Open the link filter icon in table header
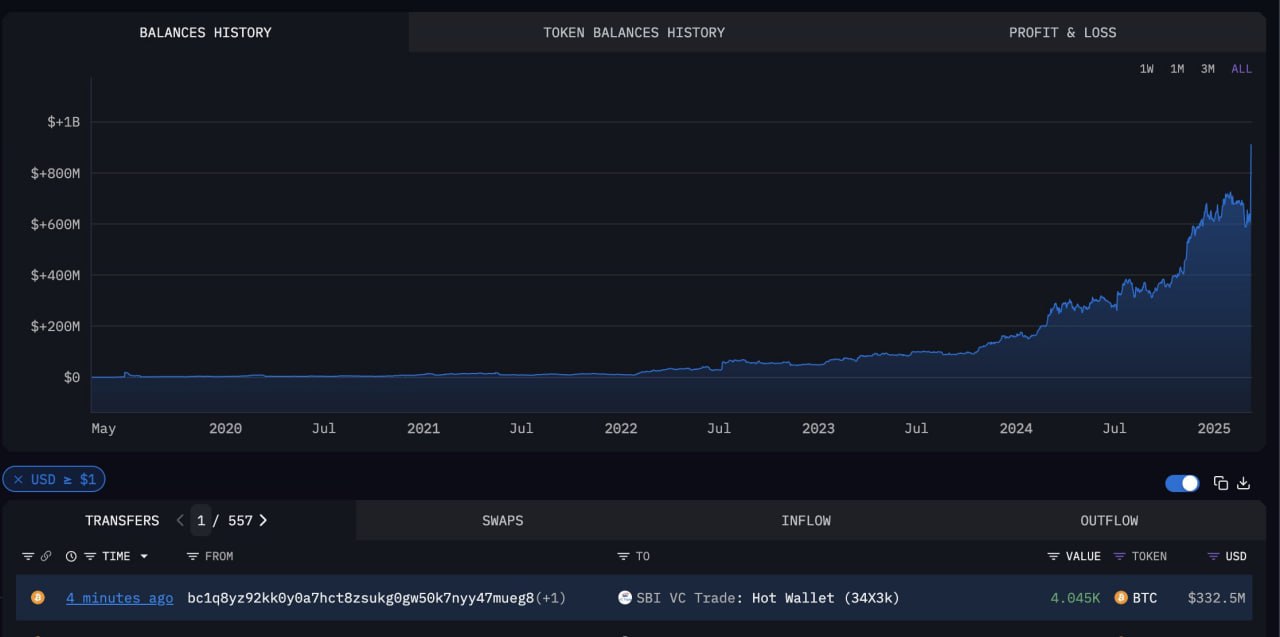This screenshot has width=1280, height=637. (47, 557)
